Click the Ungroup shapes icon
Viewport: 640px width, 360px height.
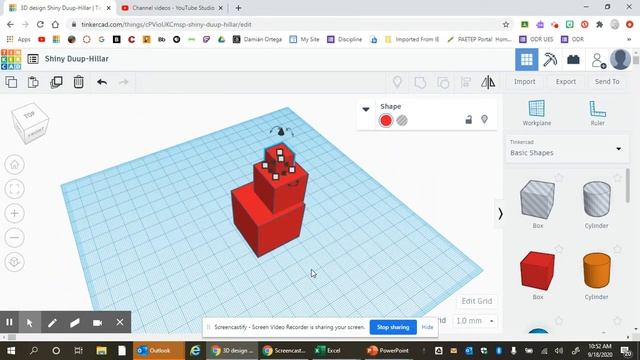tap(443, 82)
